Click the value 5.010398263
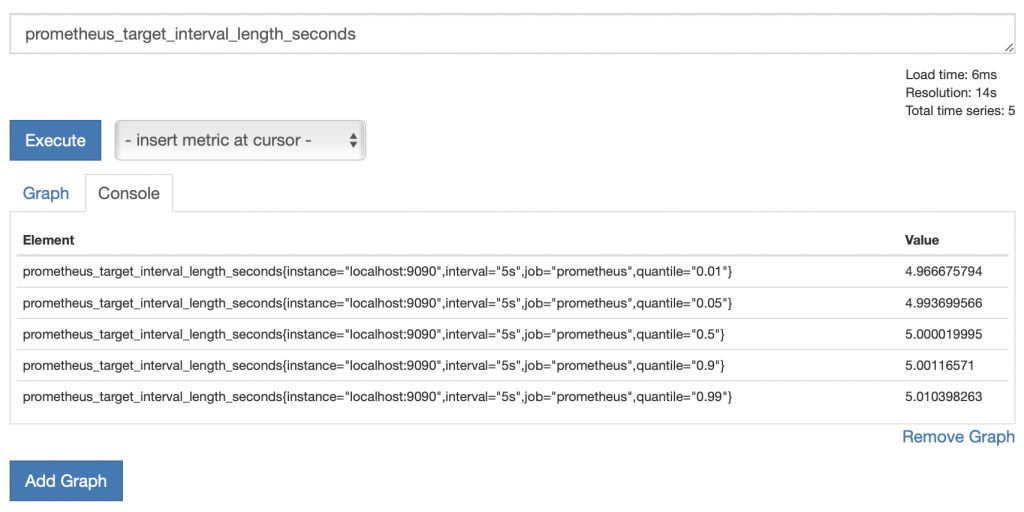 coord(944,397)
